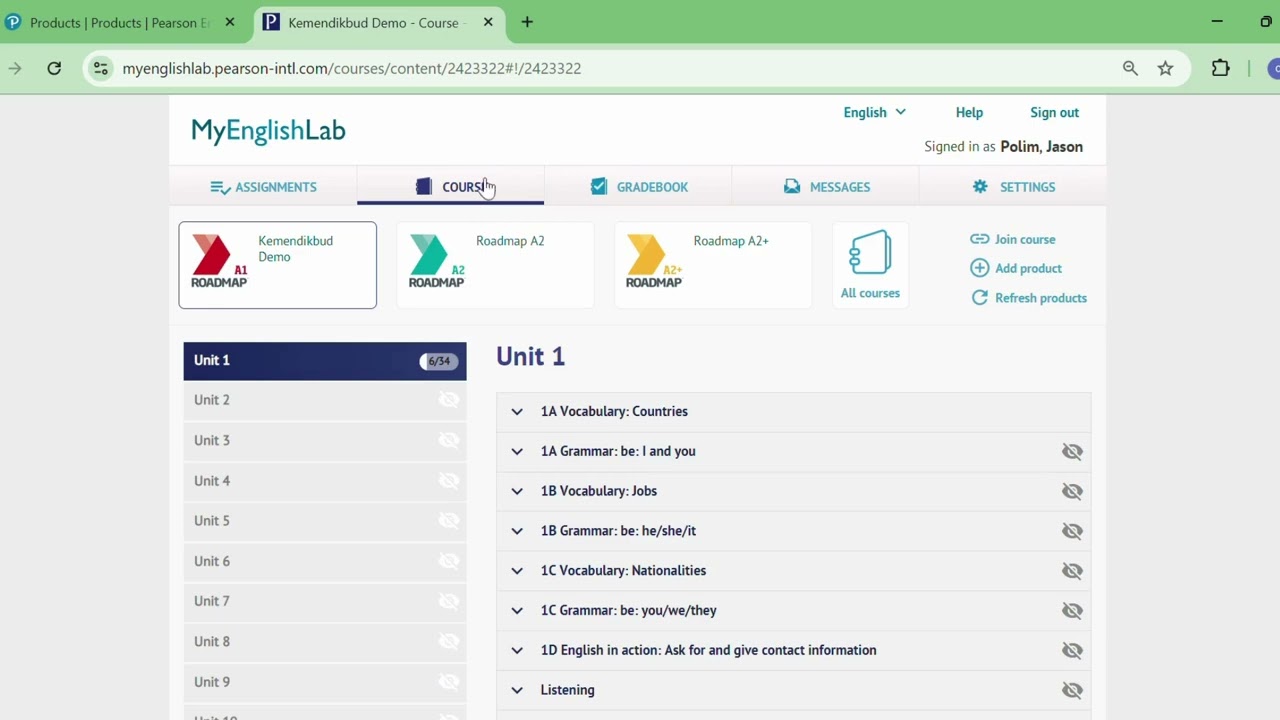This screenshot has height=720, width=1280.
Task: Select Unit 6 in the unit list
Action: coord(325,561)
